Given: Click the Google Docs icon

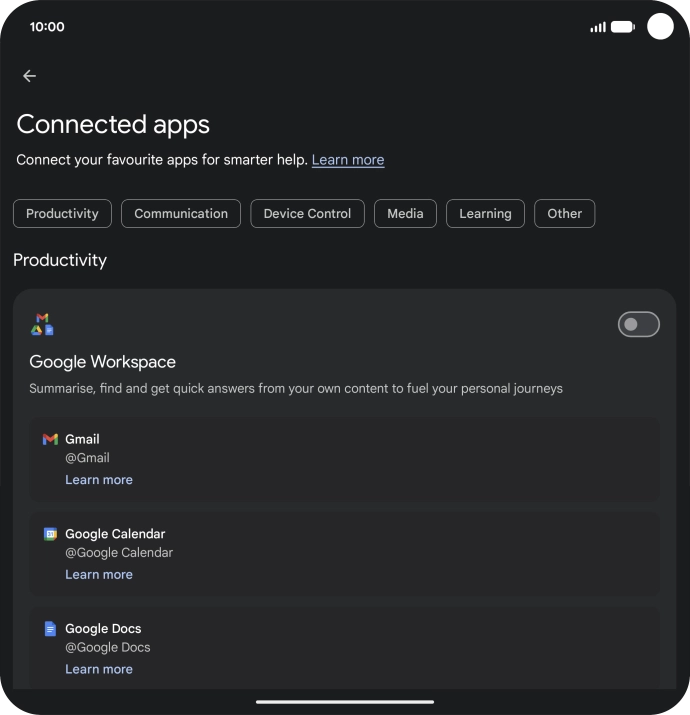Looking at the screenshot, I should click(x=50, y=629).
